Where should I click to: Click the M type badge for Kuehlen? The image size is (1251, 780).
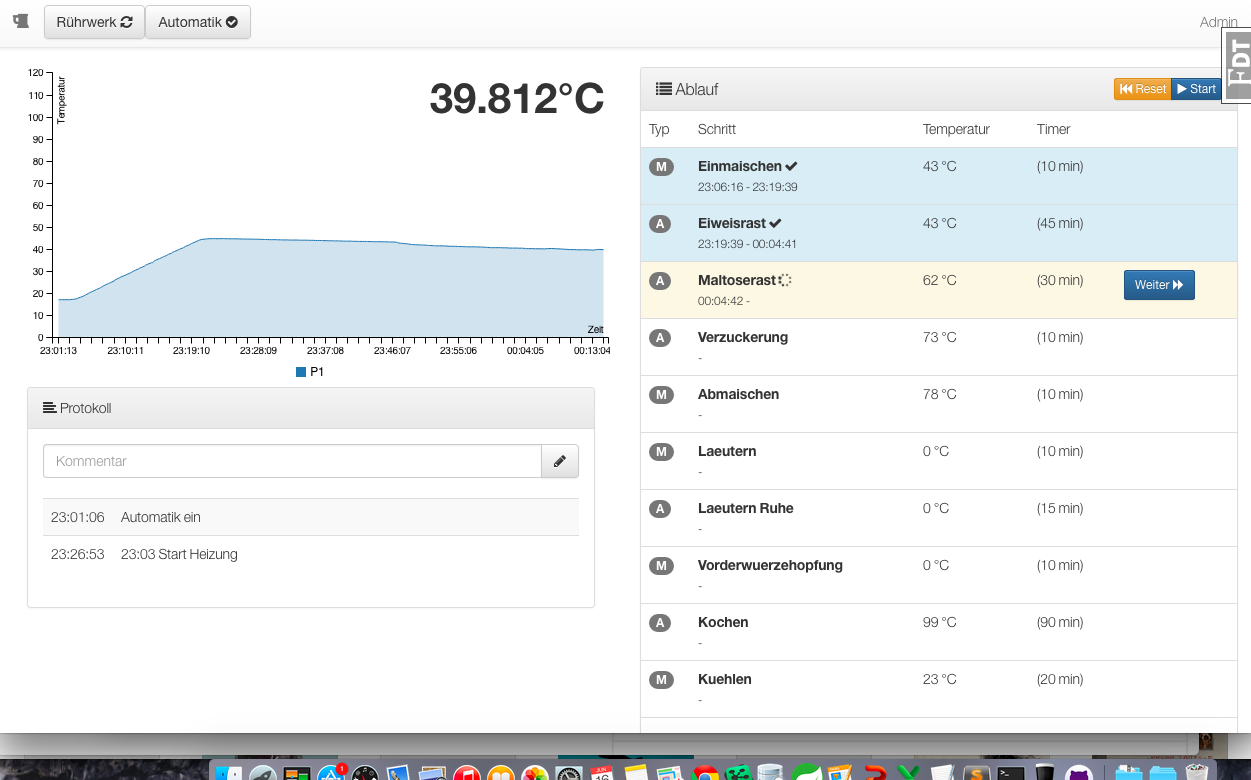(661, 680)
